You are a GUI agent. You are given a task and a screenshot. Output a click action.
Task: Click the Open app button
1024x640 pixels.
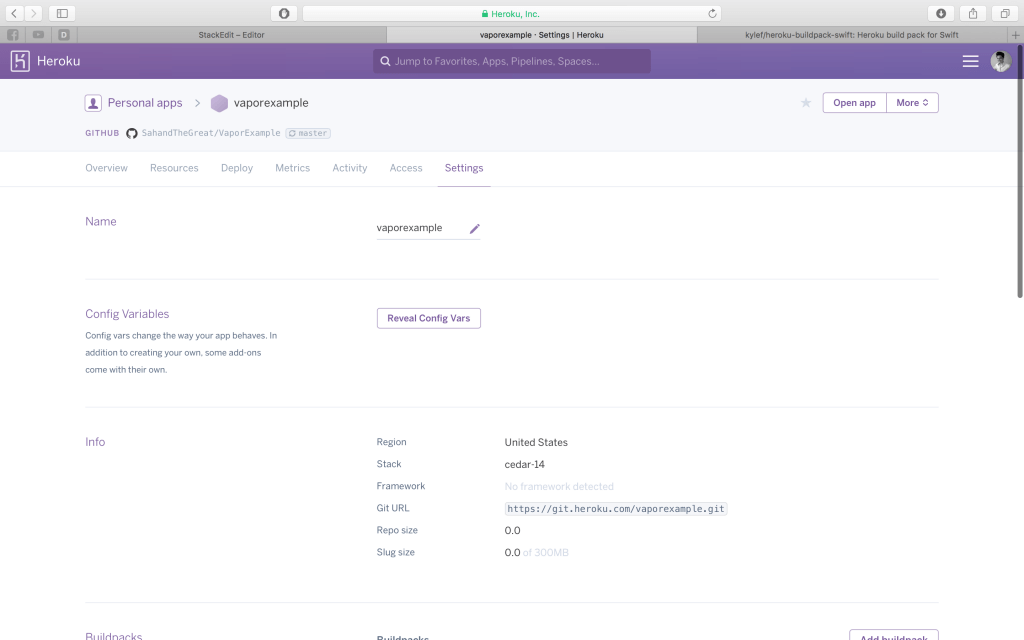[x=854, y=103]
